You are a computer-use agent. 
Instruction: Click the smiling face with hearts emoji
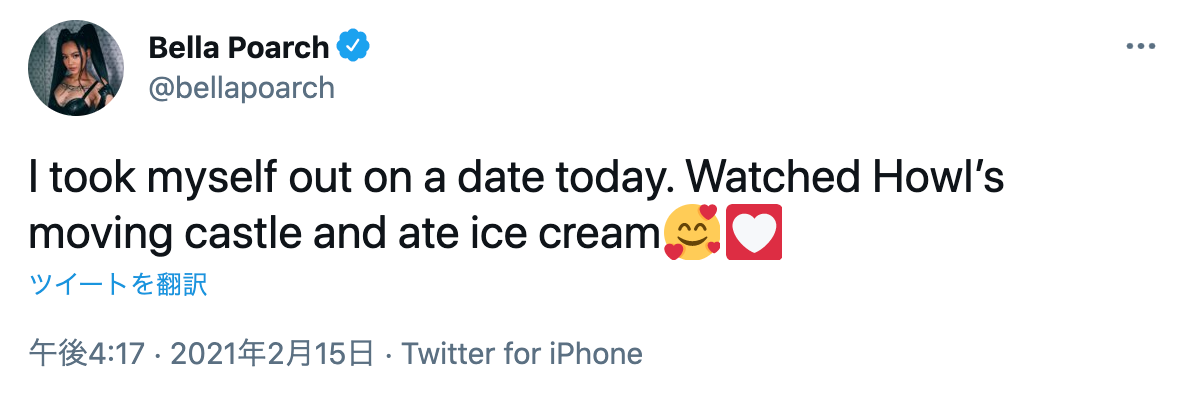(x=693, y=232)
